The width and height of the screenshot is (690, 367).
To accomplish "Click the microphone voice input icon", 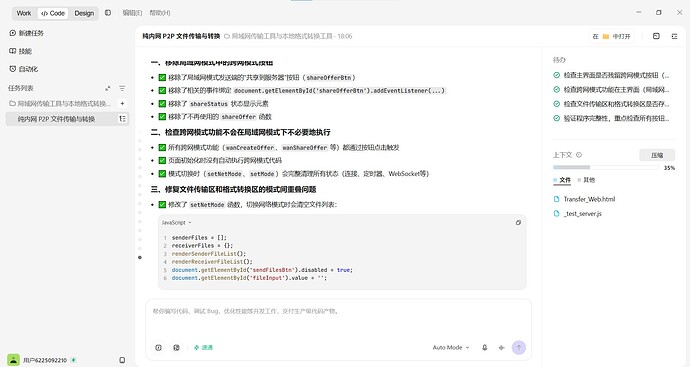I will point(484,347).
